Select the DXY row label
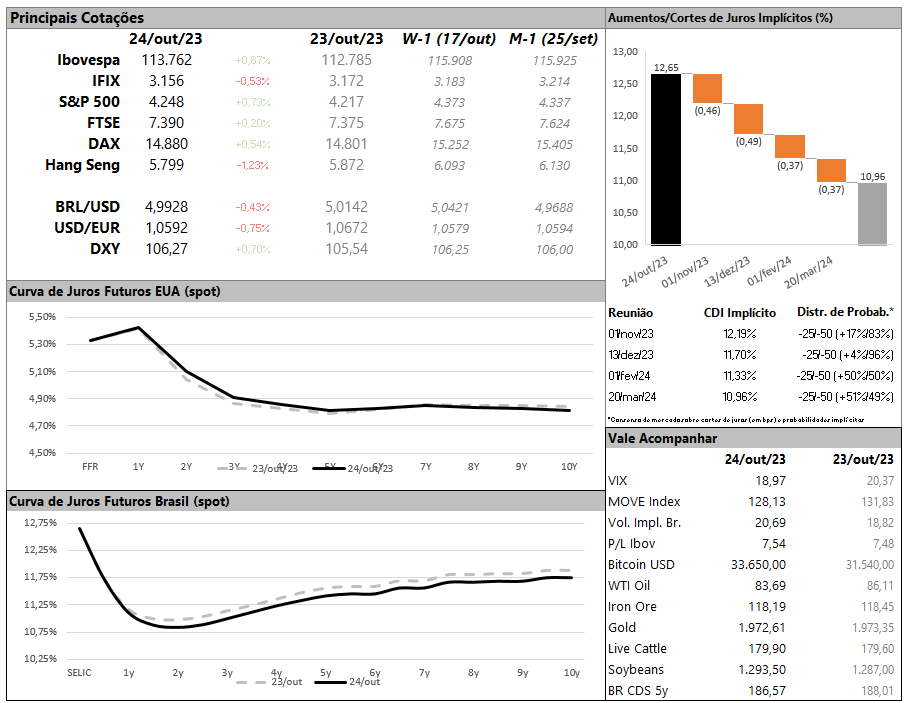Screen dimensions: 906x703 click(x=105, y=249)
